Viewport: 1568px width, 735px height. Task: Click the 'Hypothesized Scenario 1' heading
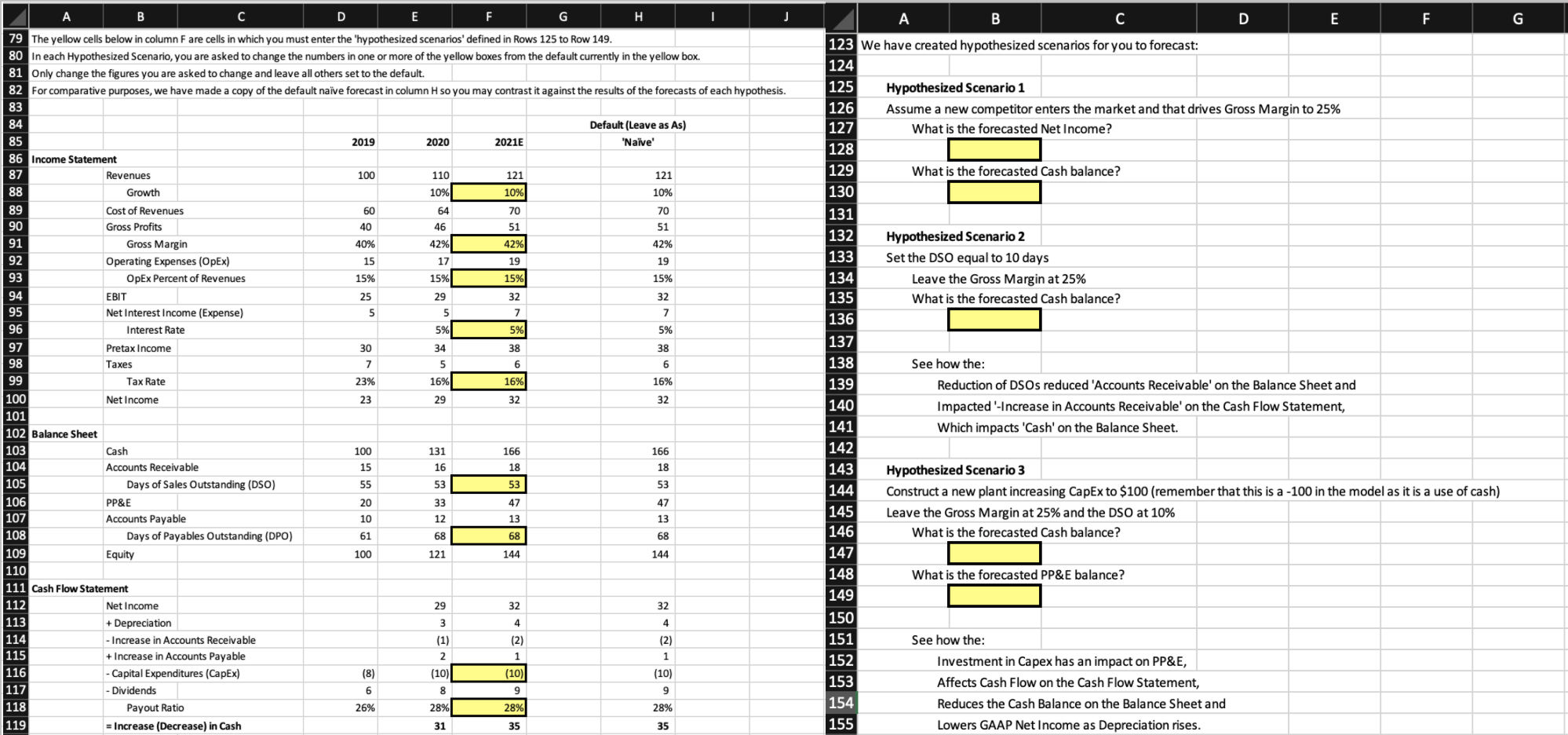coord(955,87)
